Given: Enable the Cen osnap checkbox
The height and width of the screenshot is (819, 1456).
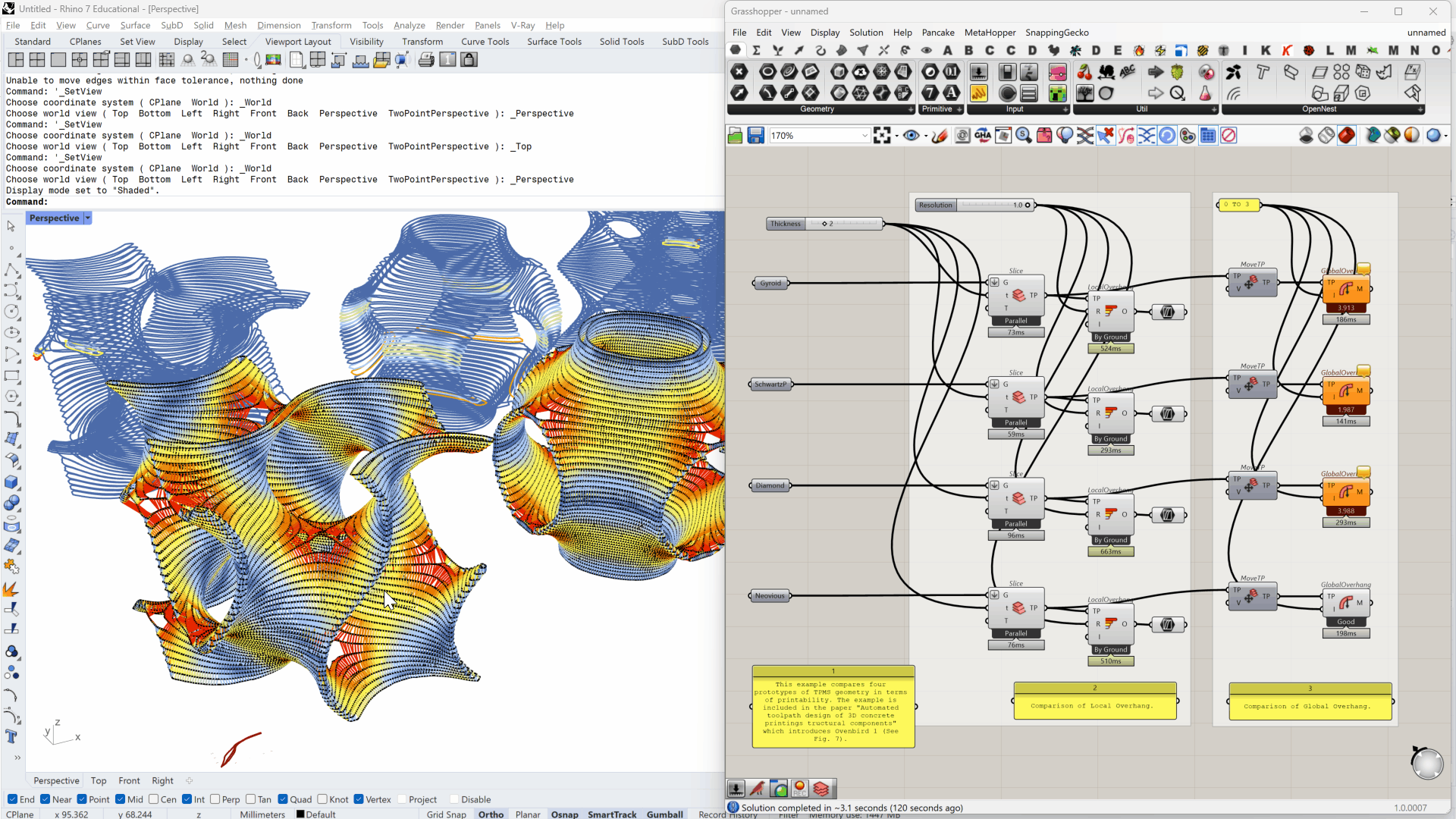Looking at the screenshot, I should (154, 799).
